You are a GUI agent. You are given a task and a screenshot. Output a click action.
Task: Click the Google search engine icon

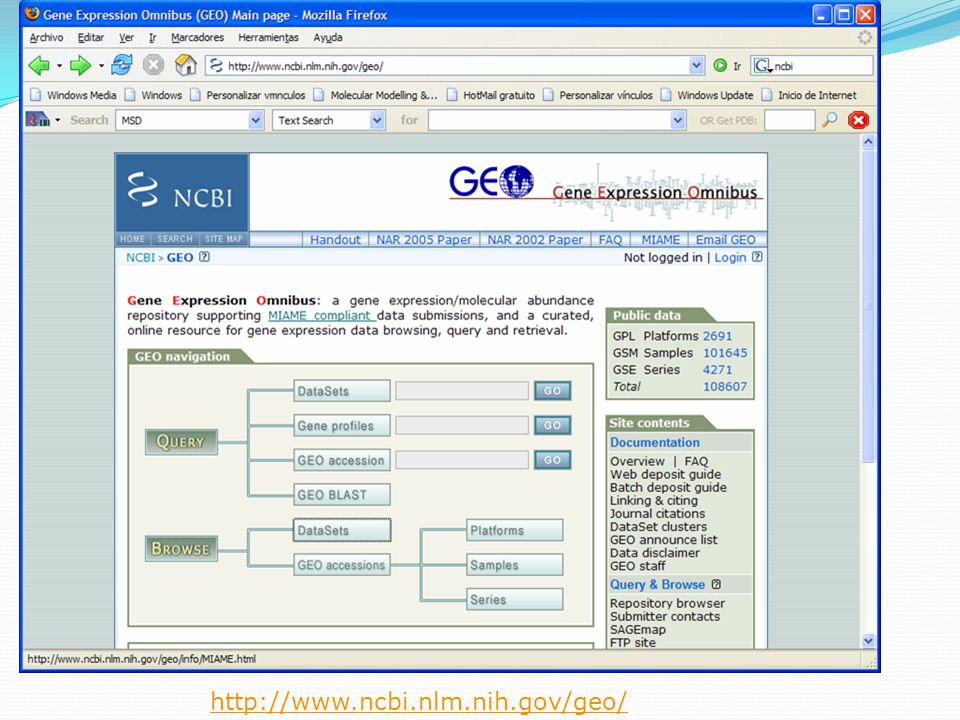(762, 66)
